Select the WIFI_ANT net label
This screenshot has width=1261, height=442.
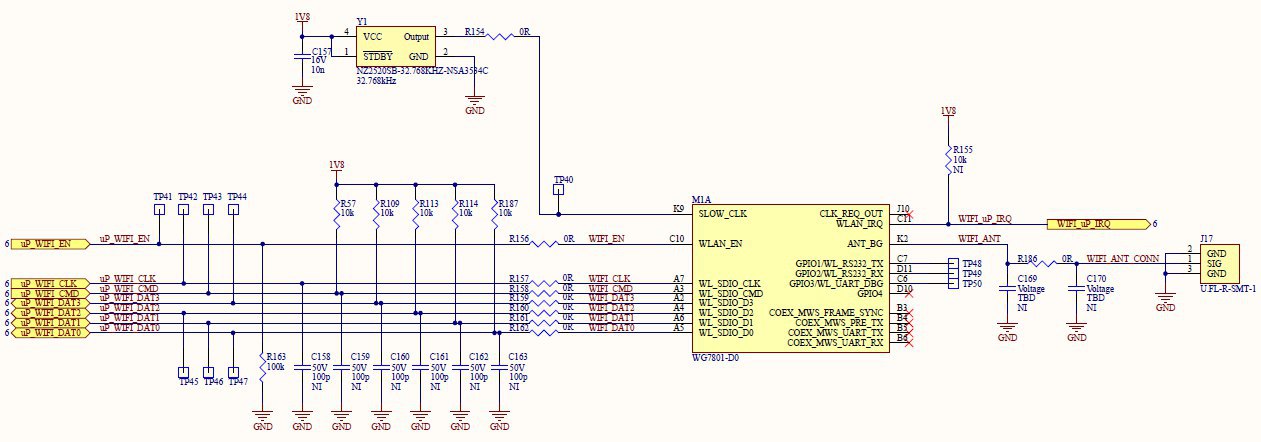[979, 239]
